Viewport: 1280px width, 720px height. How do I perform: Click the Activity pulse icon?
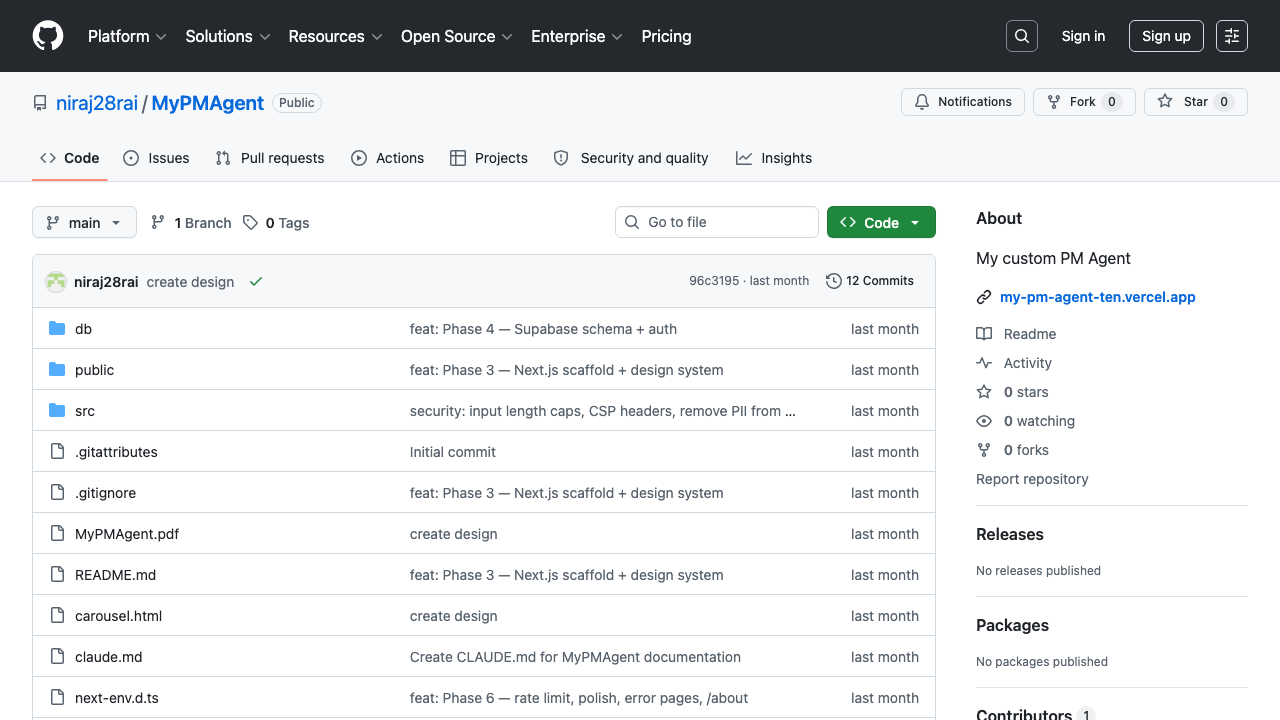pyautogui.click(x=984, y=363)
